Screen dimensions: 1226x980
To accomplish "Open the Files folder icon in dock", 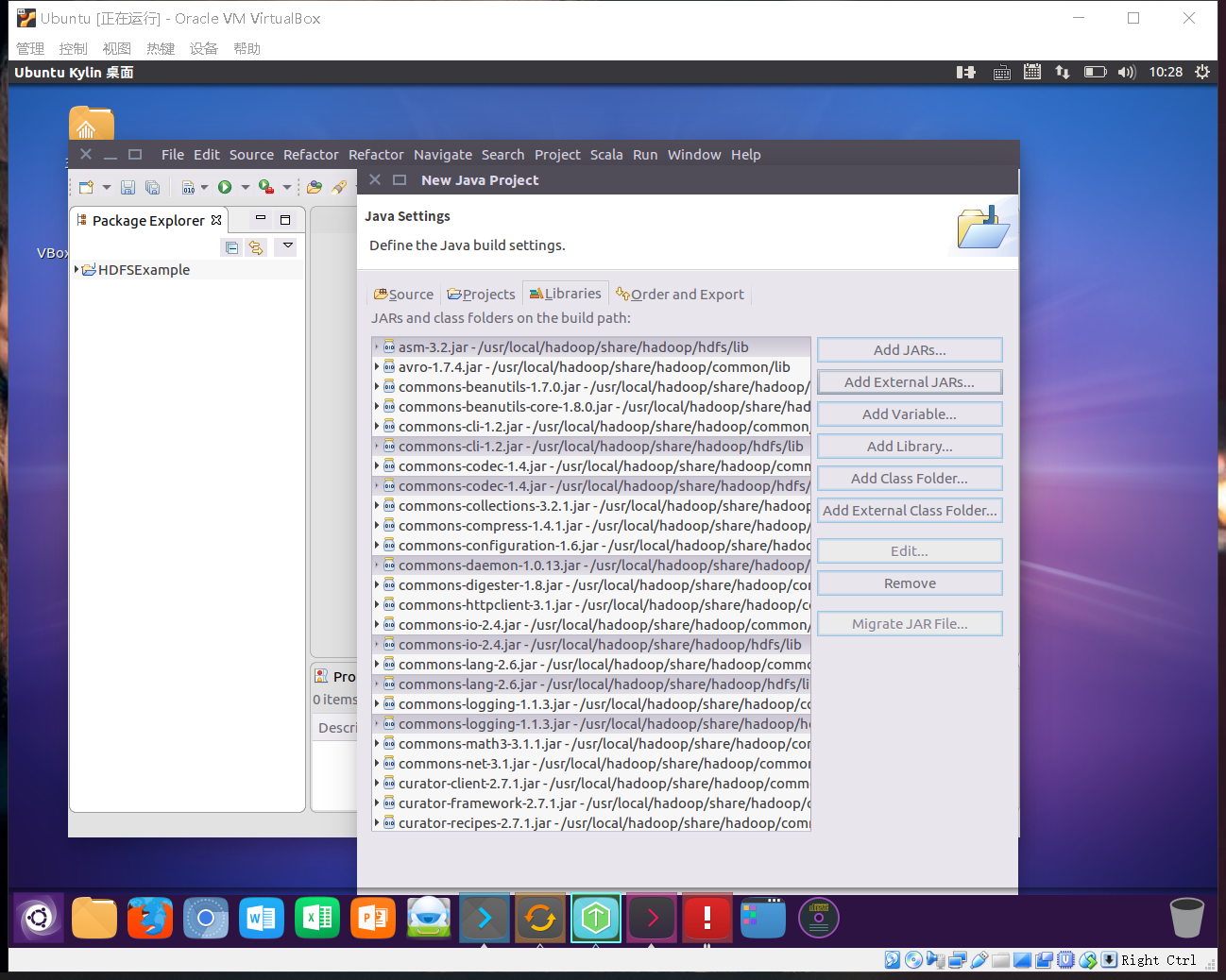I will (94, 918).
